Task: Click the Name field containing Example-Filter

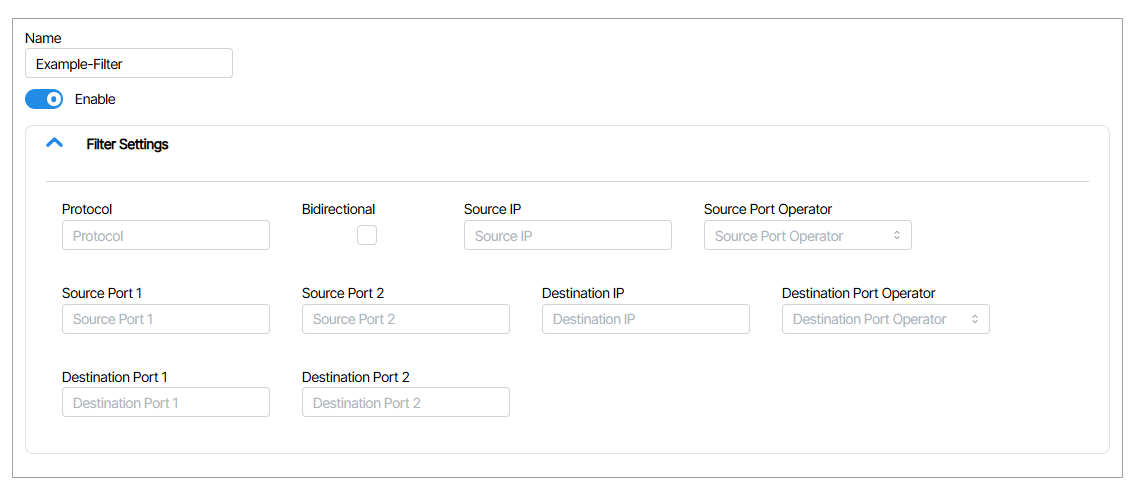Action: pos(128,64)
